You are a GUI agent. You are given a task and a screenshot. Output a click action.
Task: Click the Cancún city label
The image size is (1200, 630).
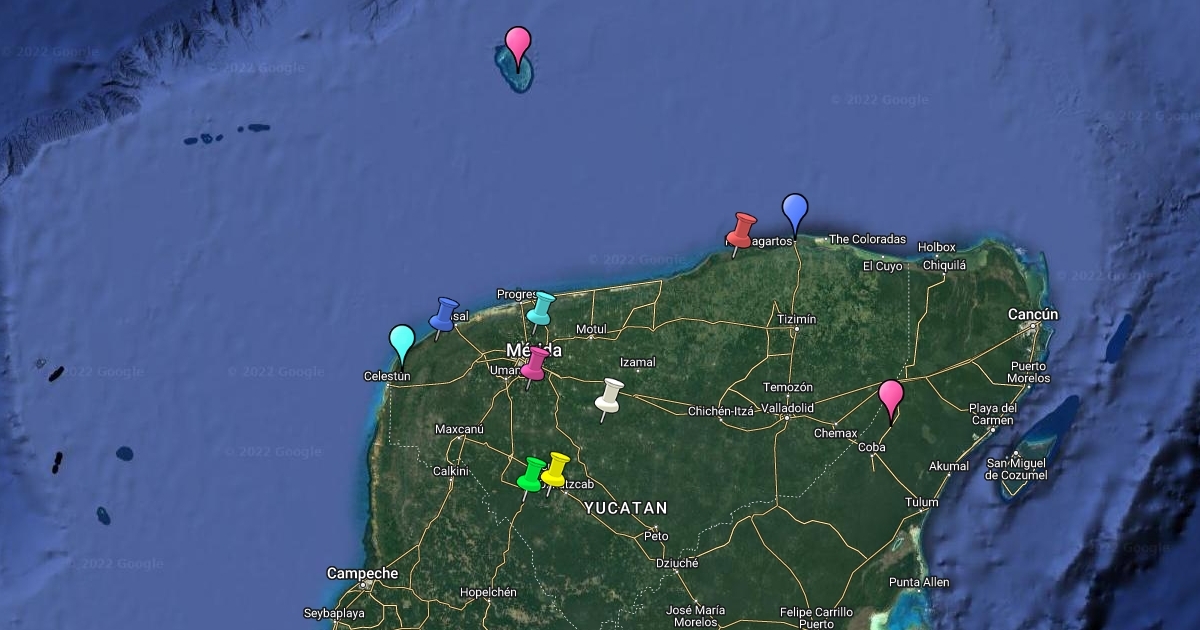click(x=1033, y=314)
